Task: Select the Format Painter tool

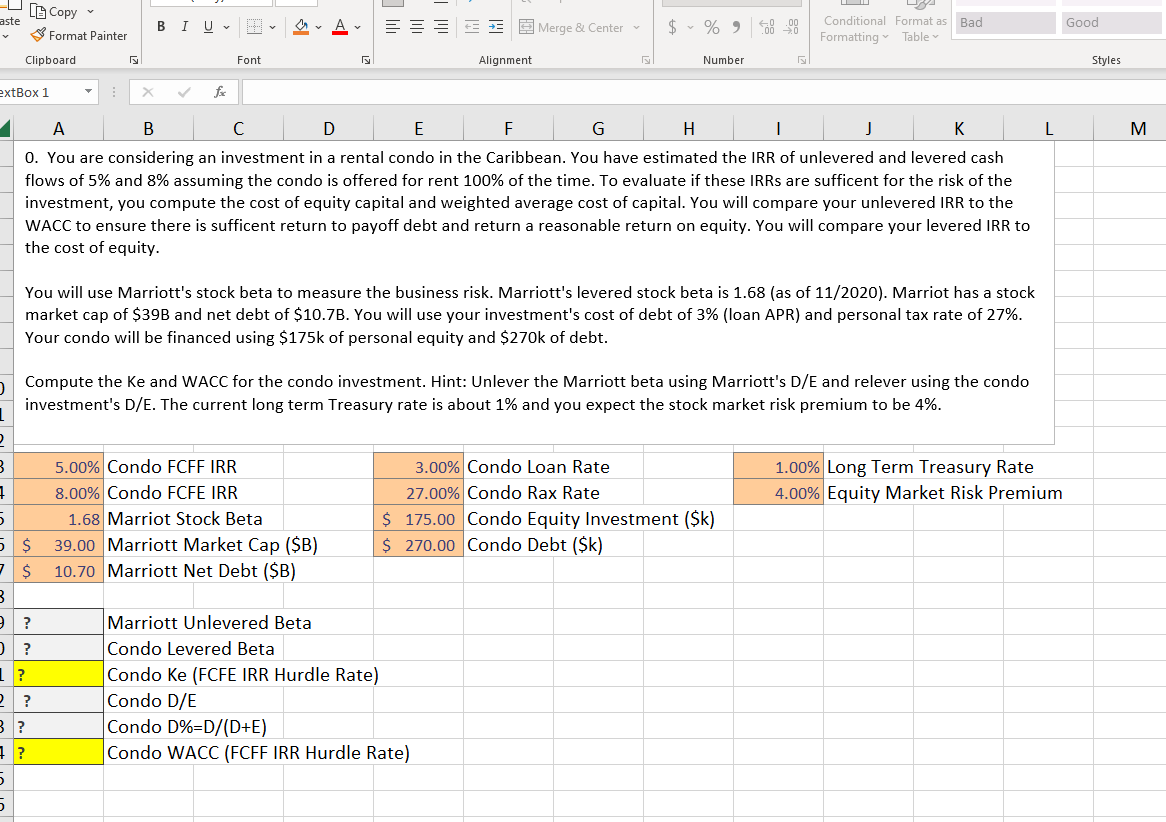Action: tap(80, 36)
